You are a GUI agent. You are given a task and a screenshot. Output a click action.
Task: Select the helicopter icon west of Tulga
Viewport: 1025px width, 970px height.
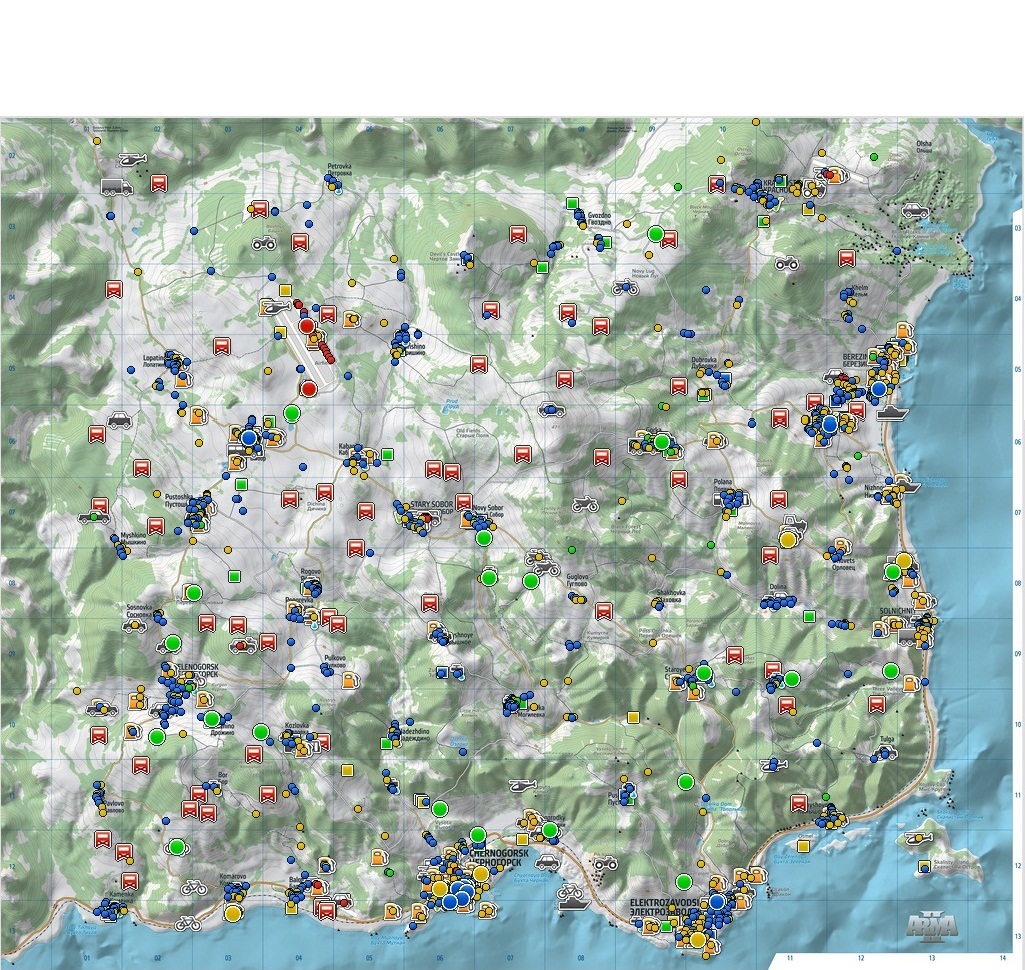tap(774, 763)
